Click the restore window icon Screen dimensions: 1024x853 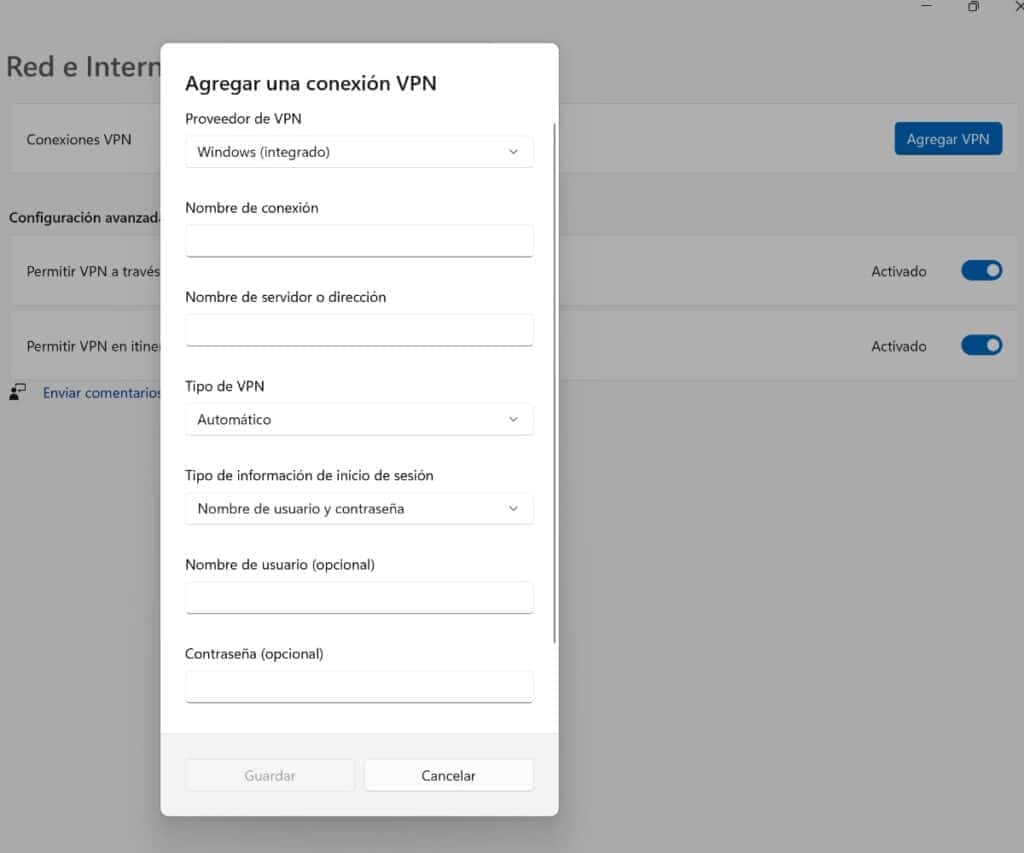click(973, 7)
